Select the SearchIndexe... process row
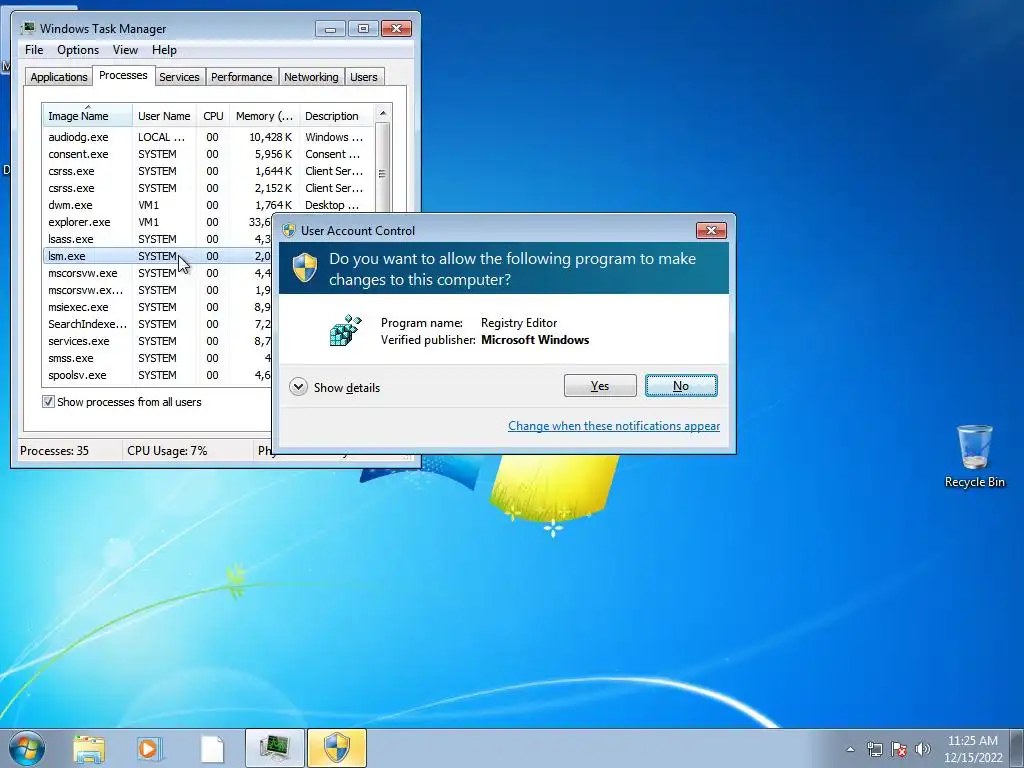Screen dimensions: 1024x768 point(157,324)
